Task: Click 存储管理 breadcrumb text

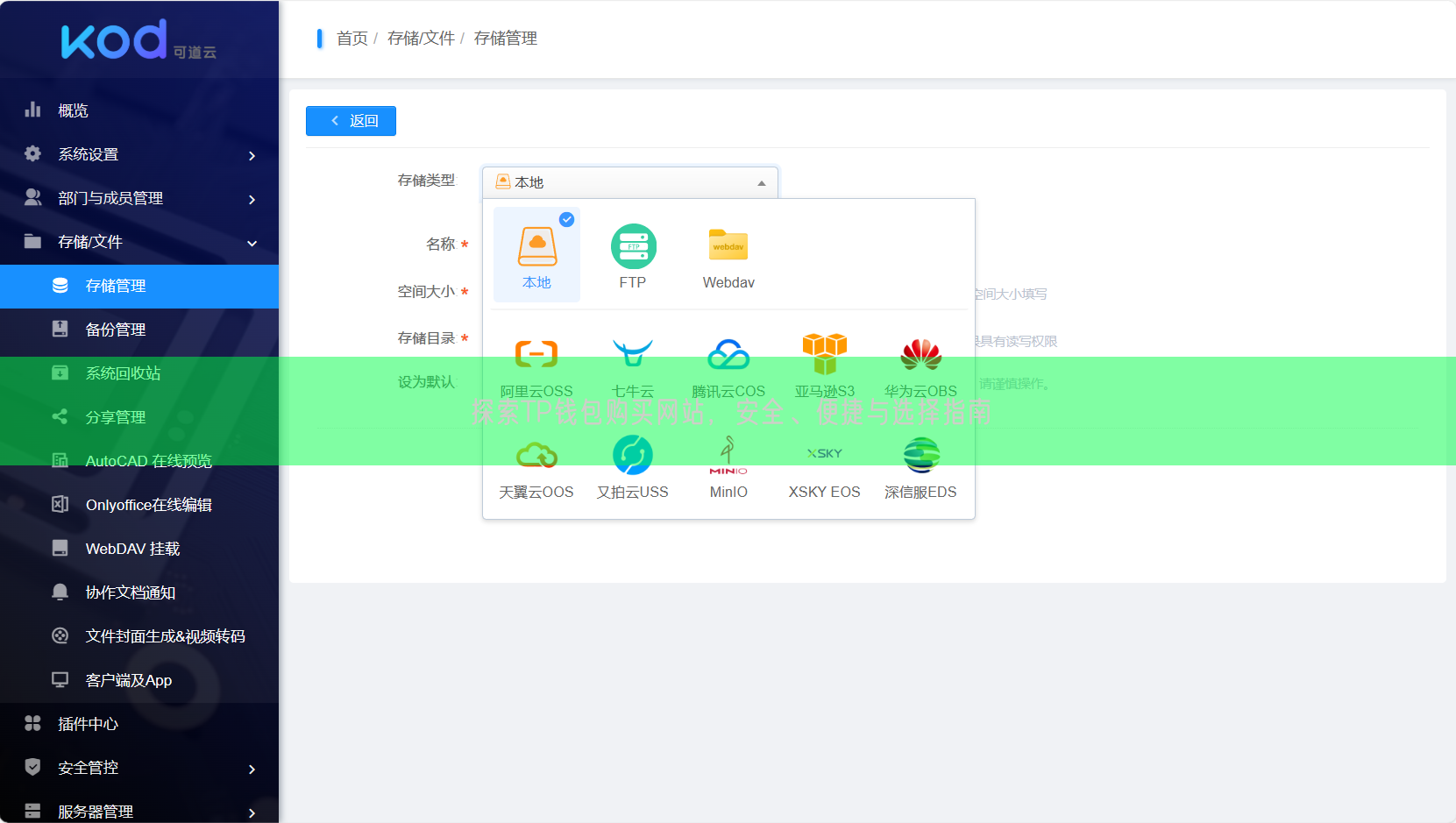Action: (x=506, y=39)
